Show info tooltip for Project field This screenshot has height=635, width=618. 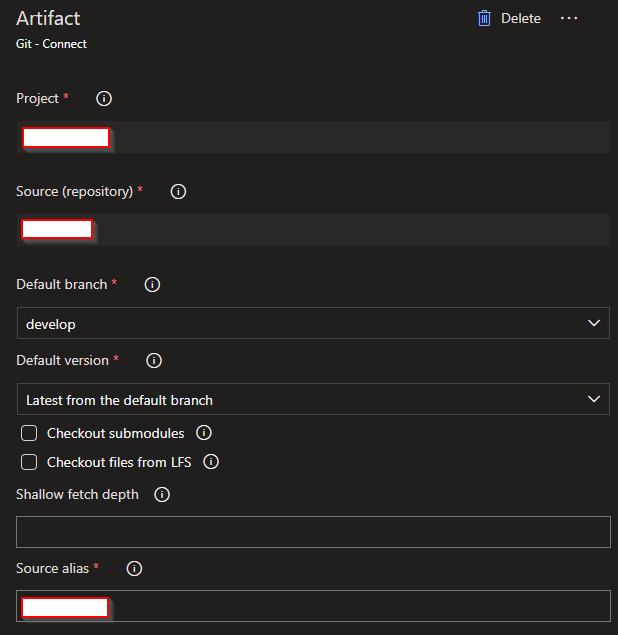tap(104, 98)
